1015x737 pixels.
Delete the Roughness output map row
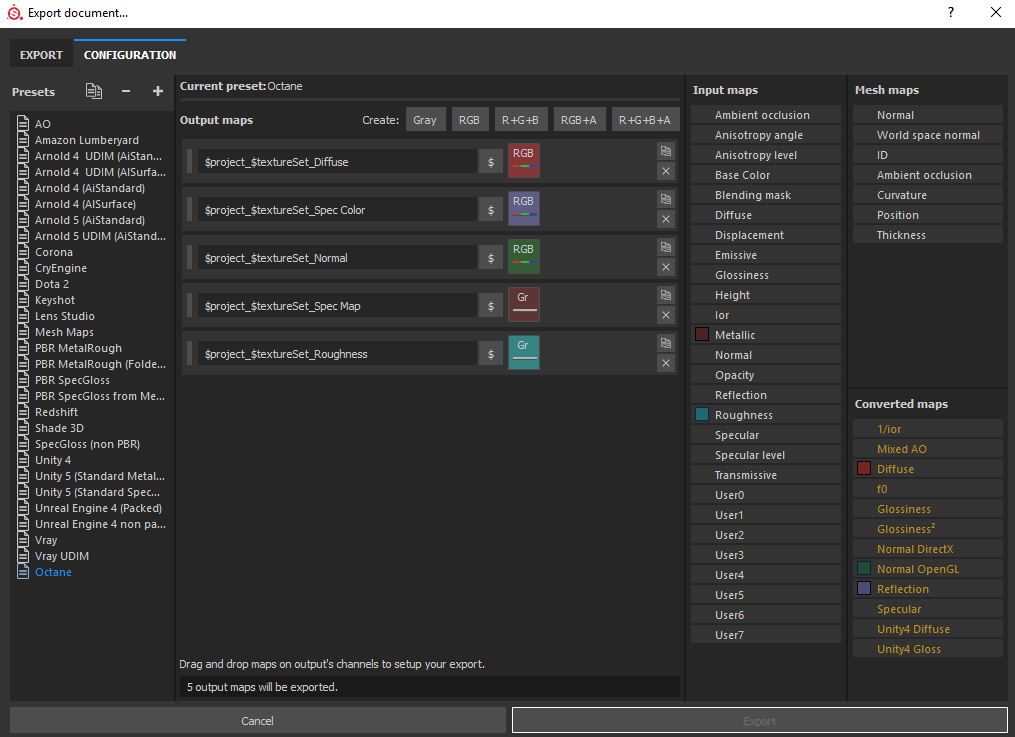[x=665, y=362]
